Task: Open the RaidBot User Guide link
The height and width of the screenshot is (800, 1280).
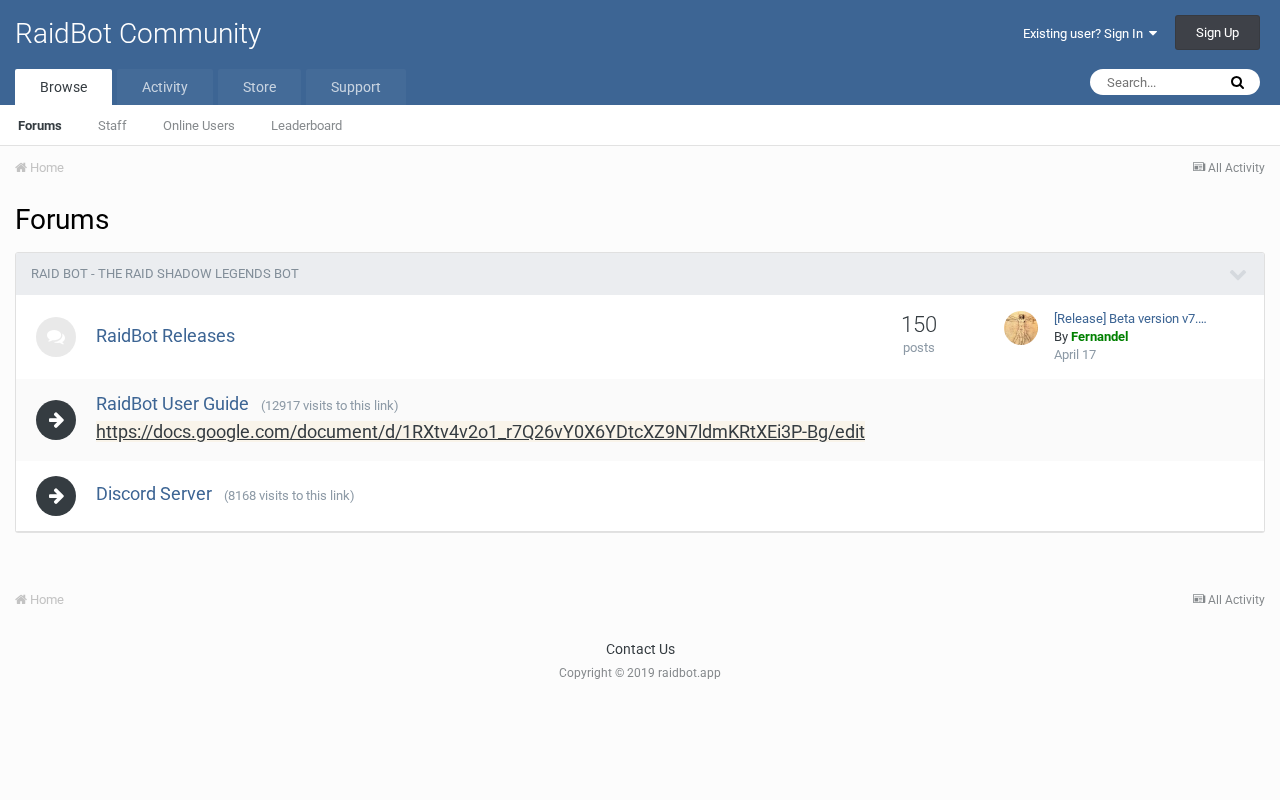Action: click(x=172, y=404)
